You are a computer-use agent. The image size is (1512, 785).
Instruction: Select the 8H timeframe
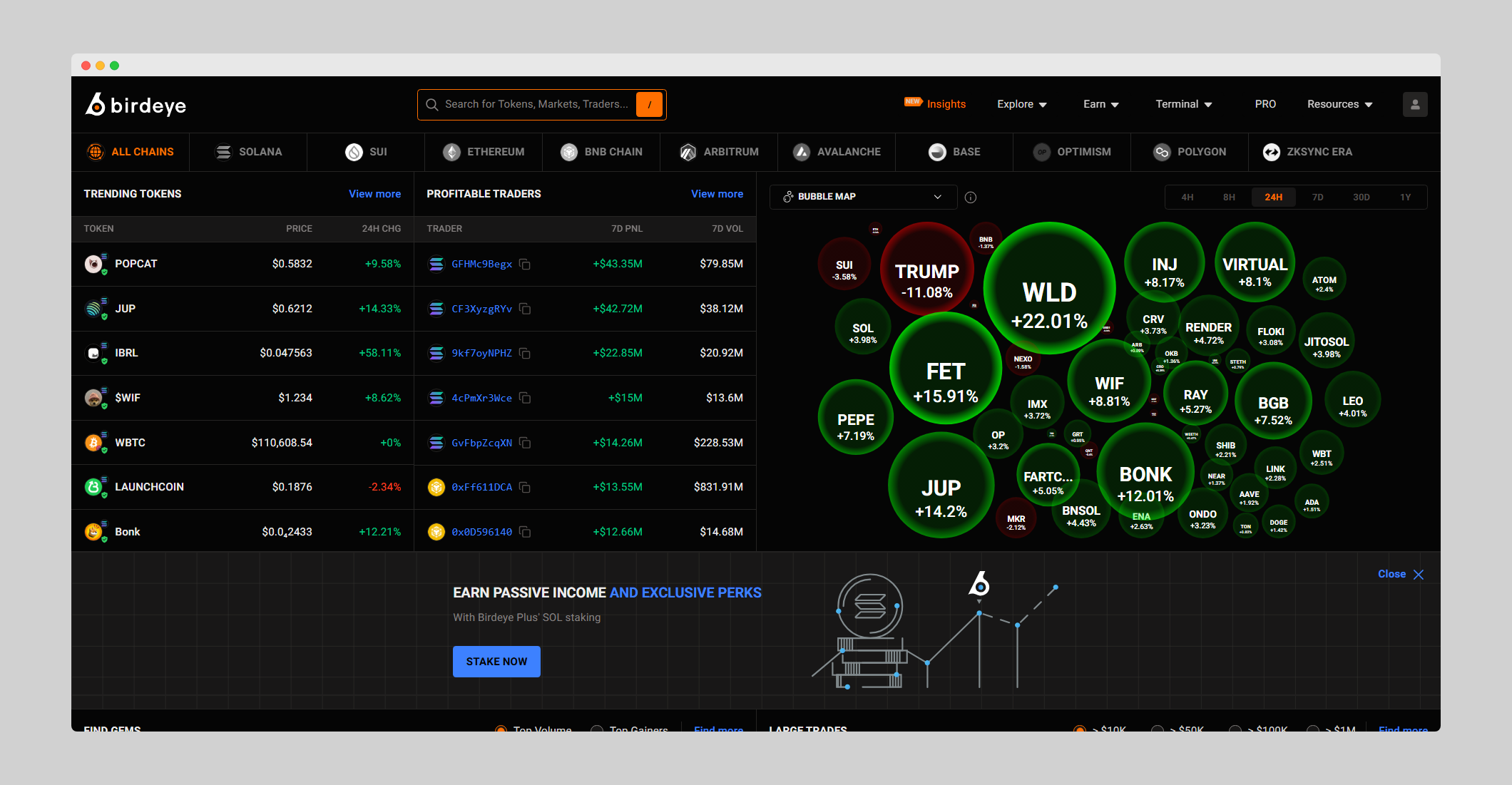coord(1229,197)
